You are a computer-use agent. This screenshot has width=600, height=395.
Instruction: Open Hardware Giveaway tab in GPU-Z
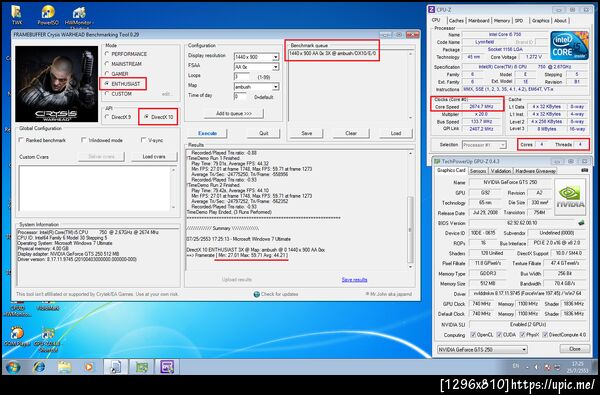point(535,171)
